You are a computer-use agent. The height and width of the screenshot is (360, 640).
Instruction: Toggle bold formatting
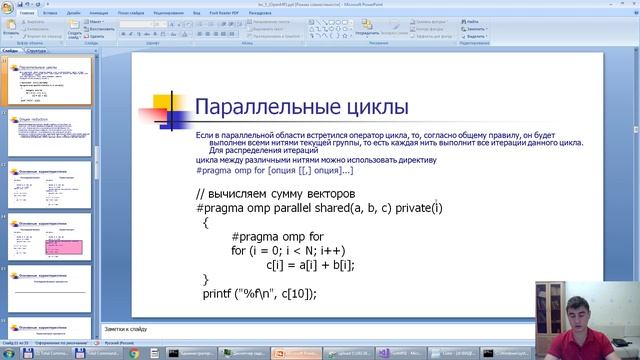(x=123, y=34)
